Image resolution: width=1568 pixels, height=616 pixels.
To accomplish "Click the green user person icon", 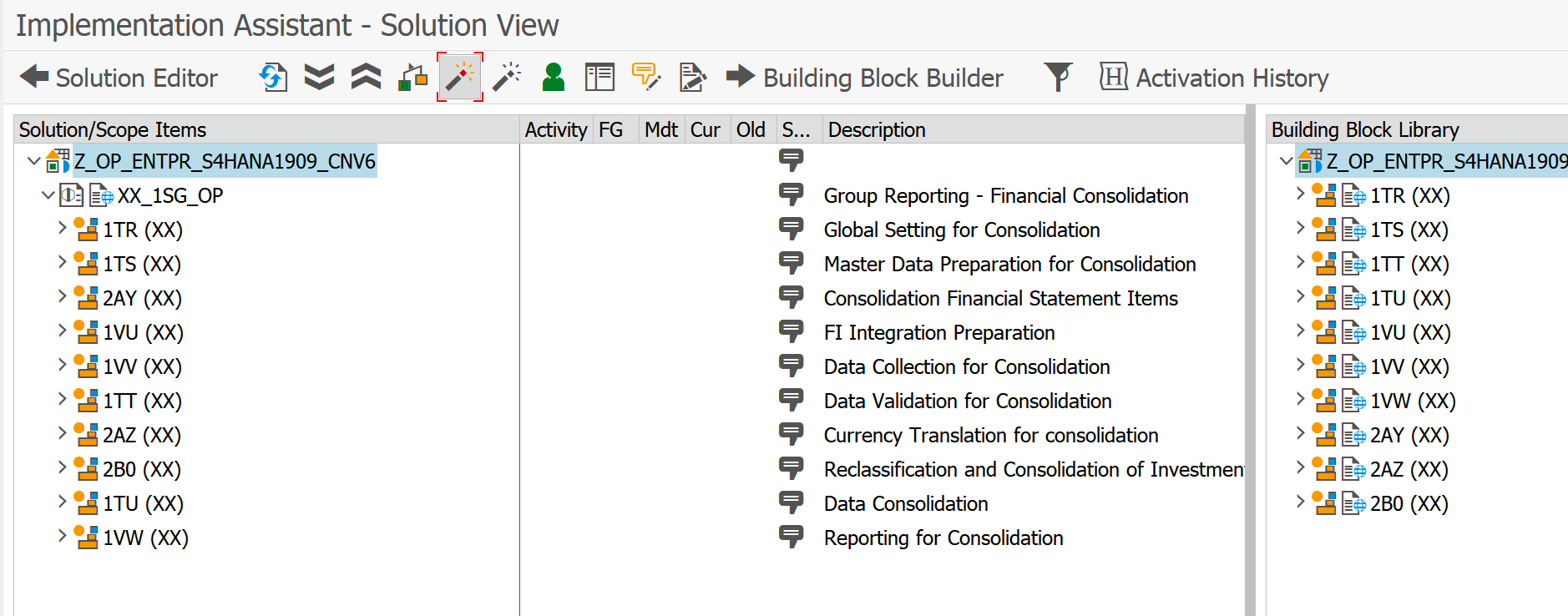I will pos(553,78).
